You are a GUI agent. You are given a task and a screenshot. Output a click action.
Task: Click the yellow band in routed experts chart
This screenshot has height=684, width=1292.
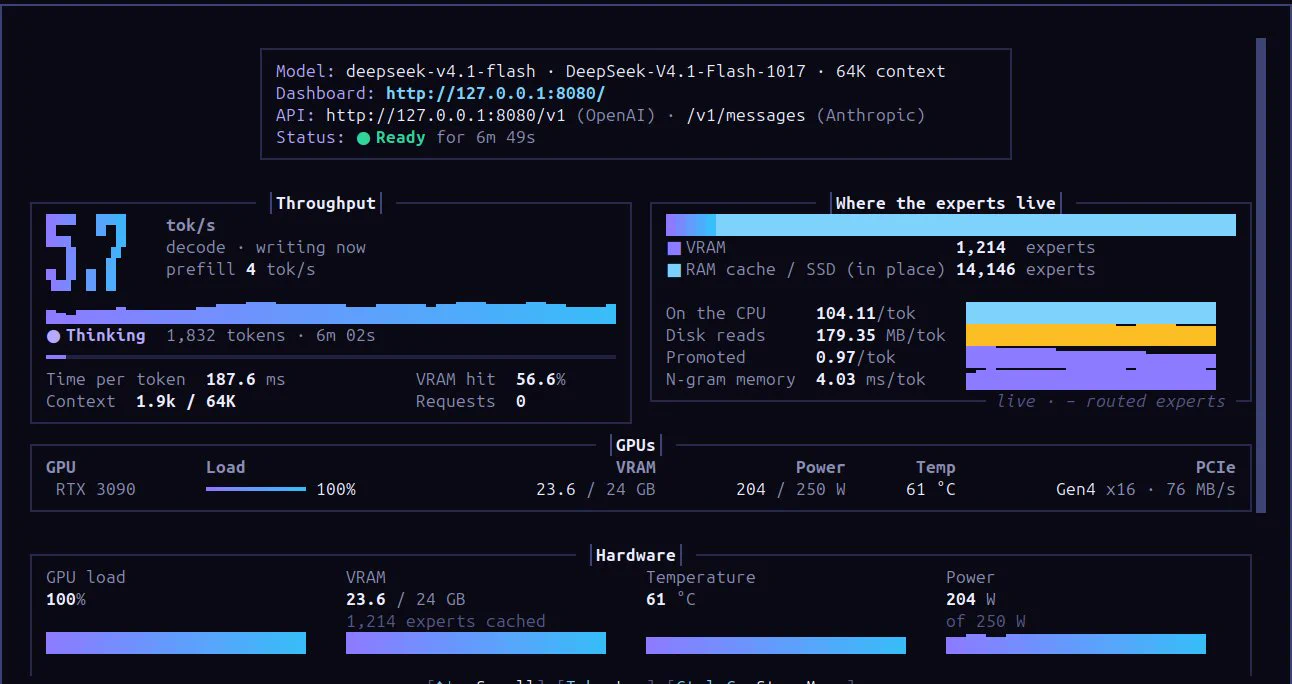click(1091, 335)
